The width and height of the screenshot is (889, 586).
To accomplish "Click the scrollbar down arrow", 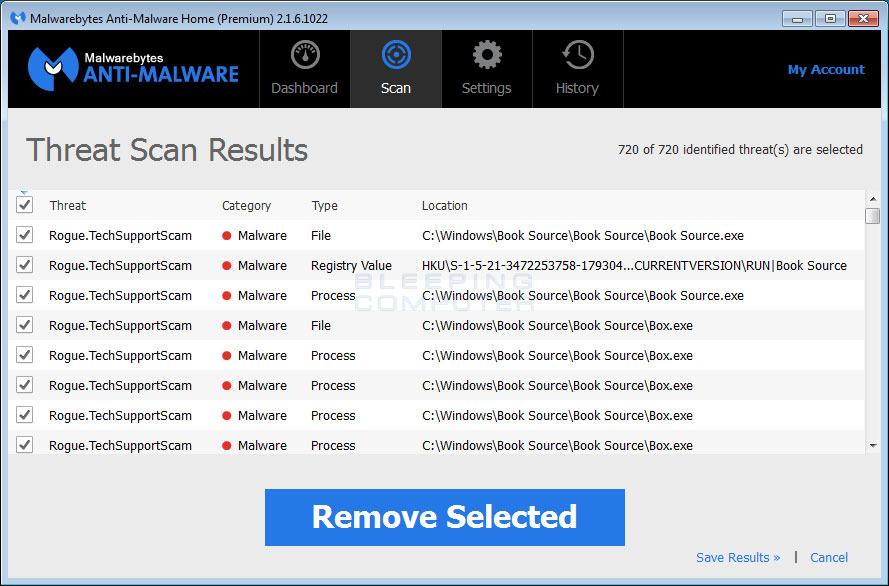I will (x=873, y=446).
